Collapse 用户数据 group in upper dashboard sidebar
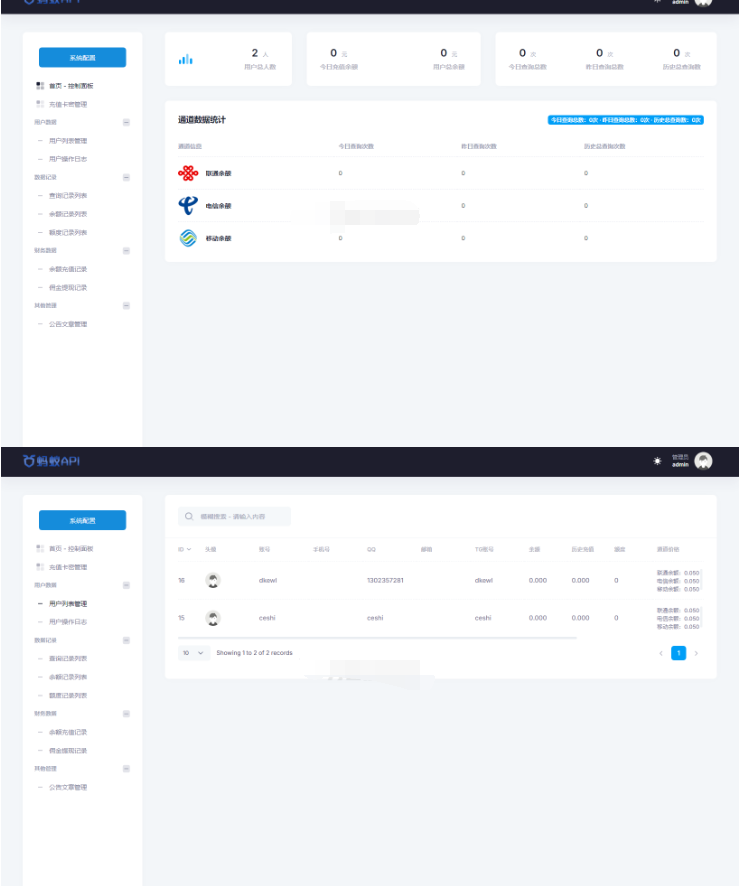Viewport: 747px width, 886px height. coord(126,122)
